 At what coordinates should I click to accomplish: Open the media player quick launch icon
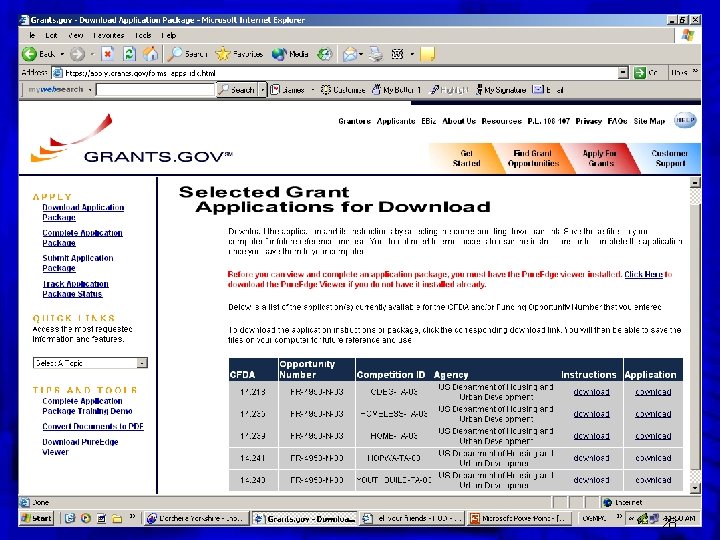point(85,518)
